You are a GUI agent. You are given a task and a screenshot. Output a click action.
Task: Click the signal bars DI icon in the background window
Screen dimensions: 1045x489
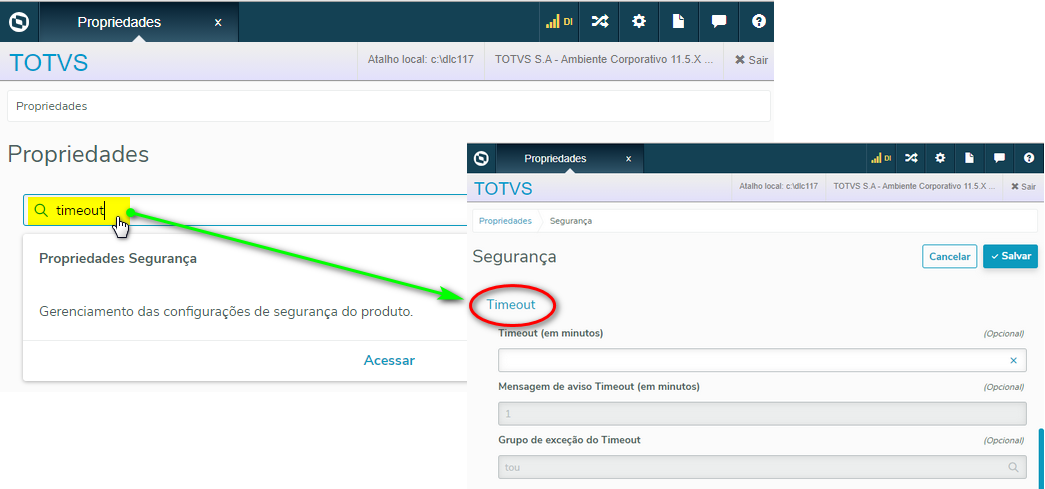558,21
